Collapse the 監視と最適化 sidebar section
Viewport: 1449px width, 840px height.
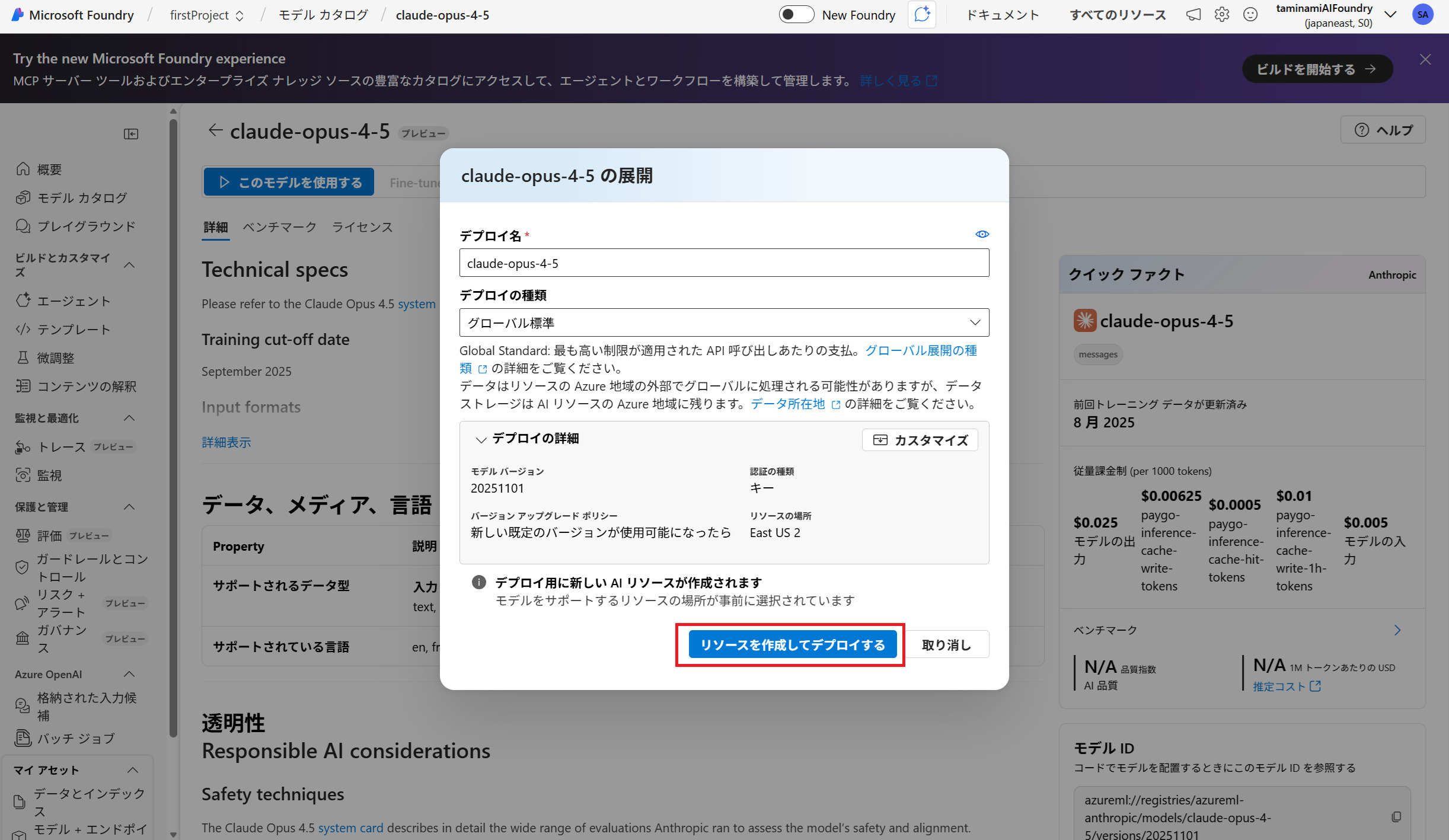click(129, 418)
